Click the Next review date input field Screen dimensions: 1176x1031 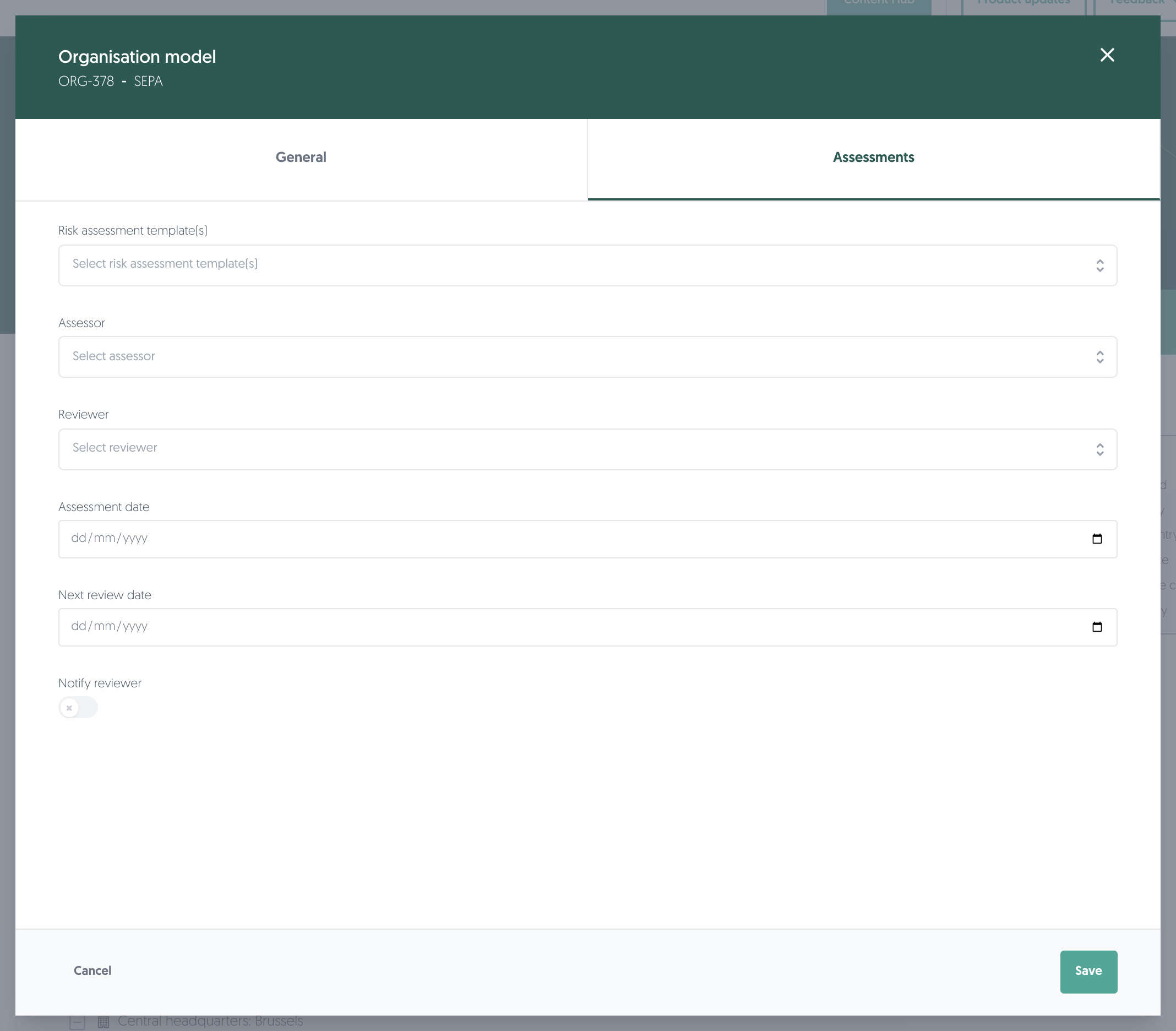pos(587,627)
